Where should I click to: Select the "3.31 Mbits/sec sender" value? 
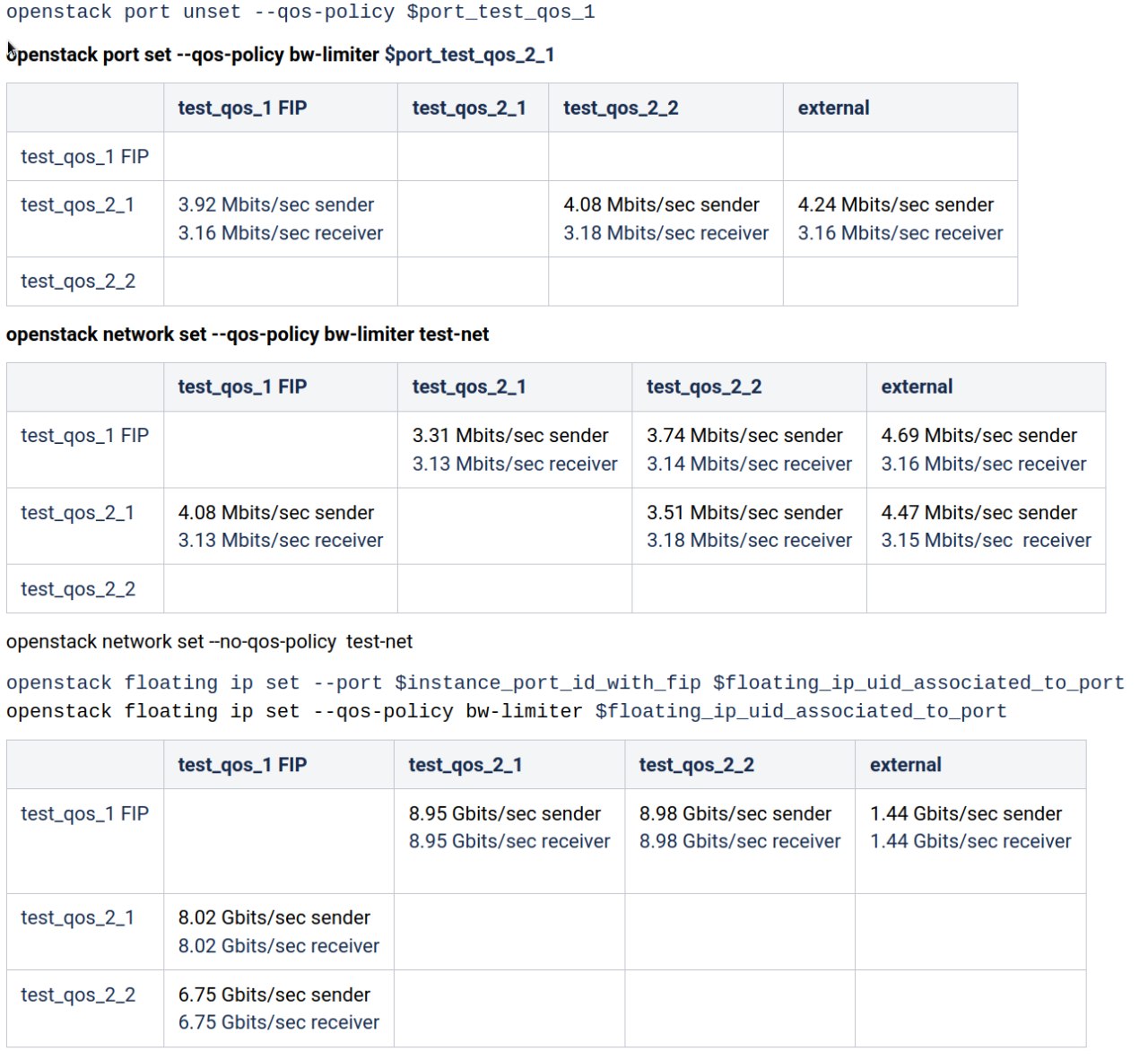pyautogui.click(x=509, y=436)
